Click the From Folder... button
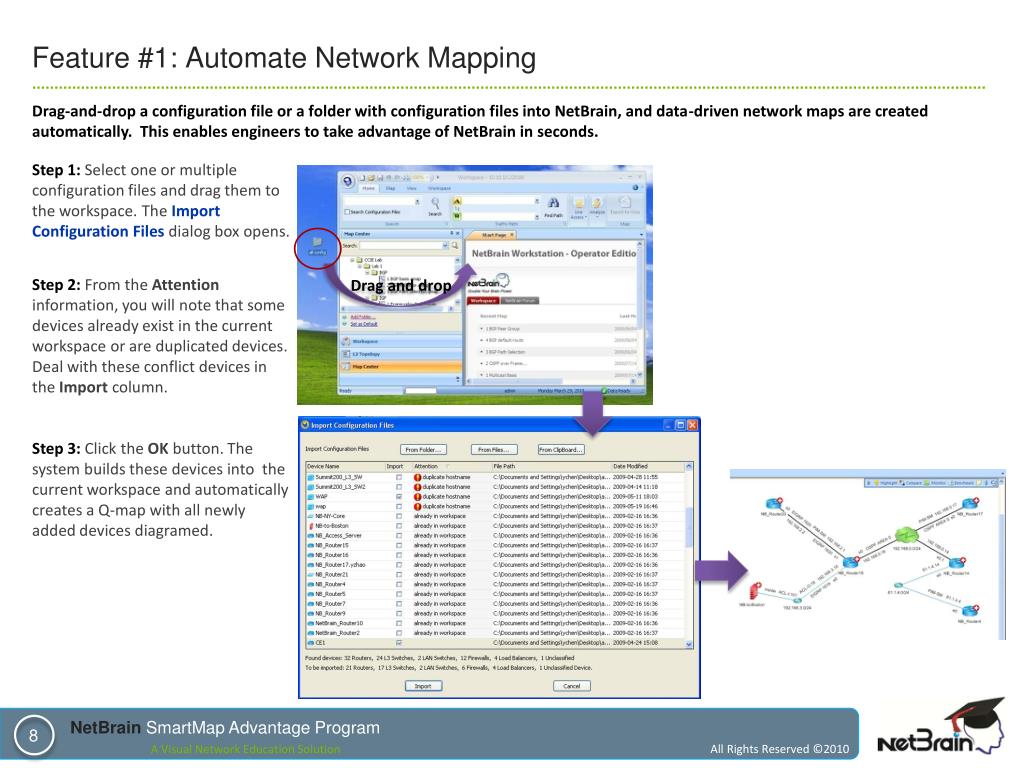The image size is (1024, 768). coord(424,449)
